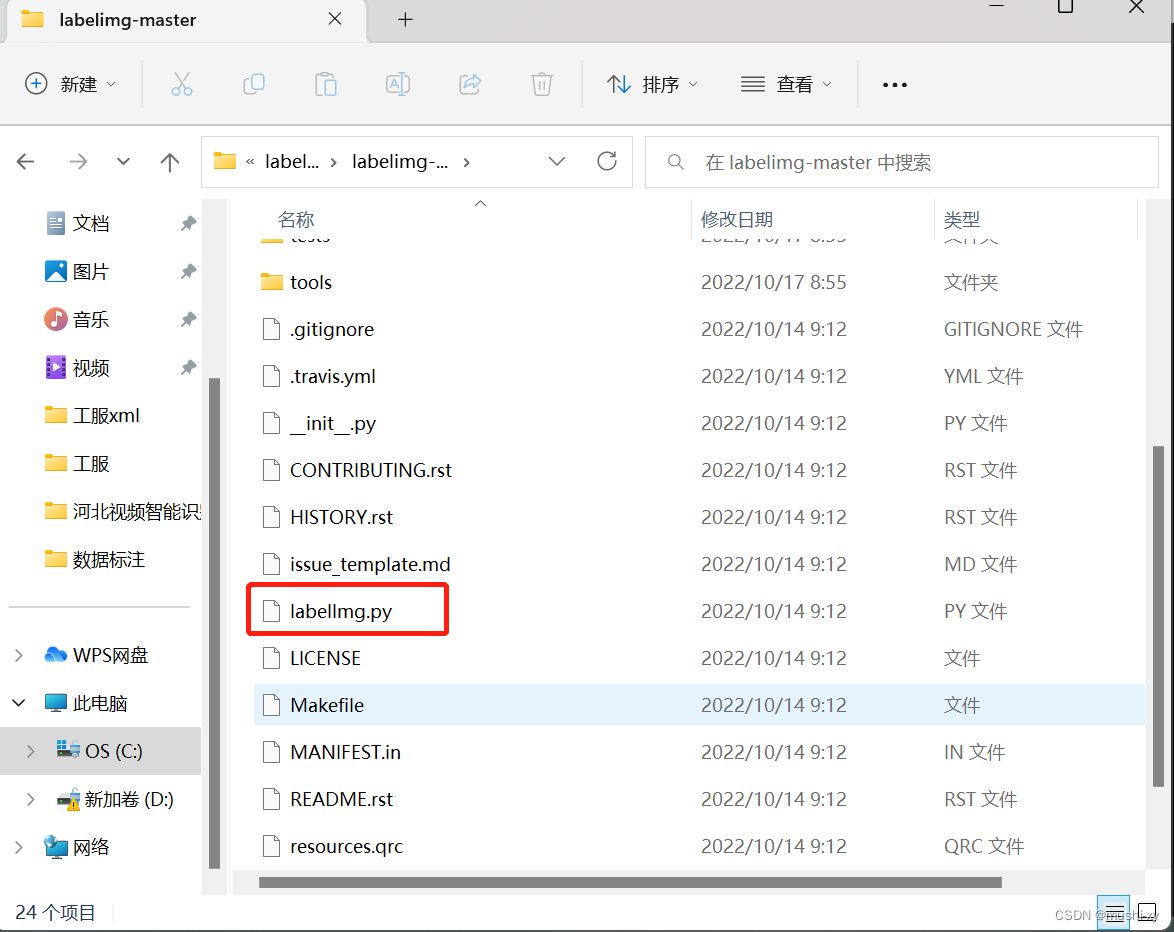Image resolution: width=1174 pixels, height=932 pixels.
Task: Click the label... breadcrumb segment
Action: pos(292,162)
